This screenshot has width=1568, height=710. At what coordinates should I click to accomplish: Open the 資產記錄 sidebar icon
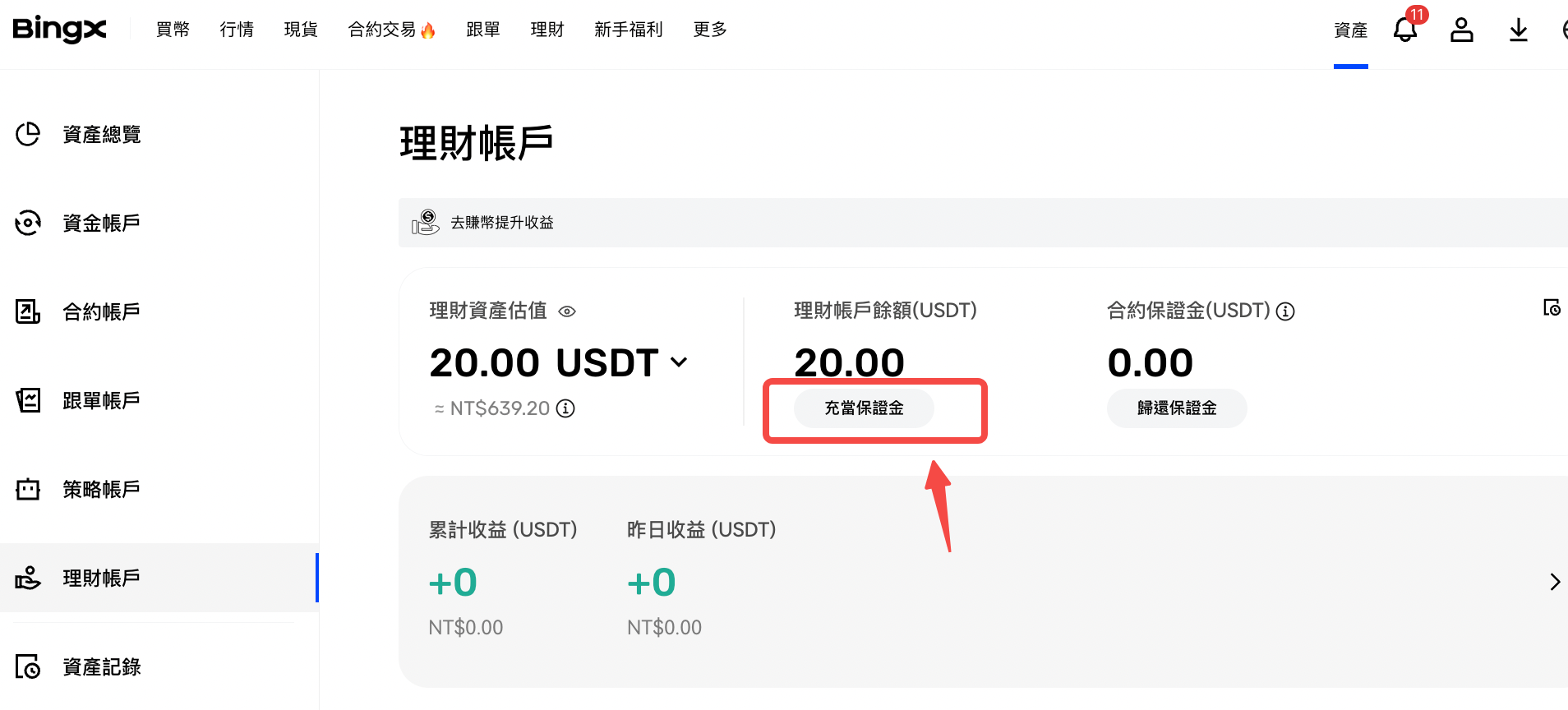[28, 666]
